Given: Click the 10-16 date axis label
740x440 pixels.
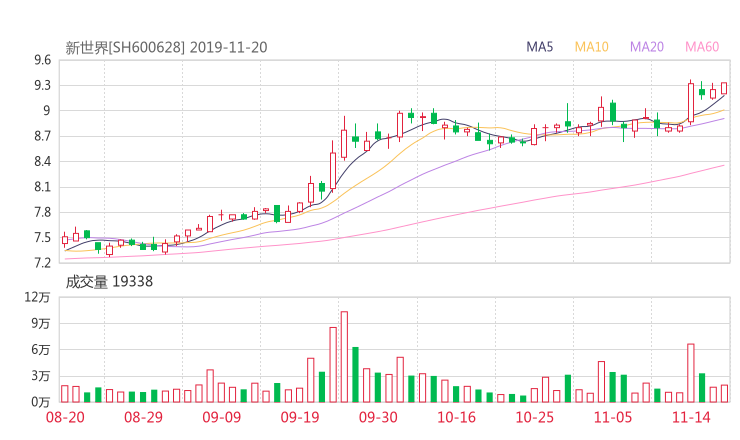Looking at the screenshot, I should pos(457,417).
